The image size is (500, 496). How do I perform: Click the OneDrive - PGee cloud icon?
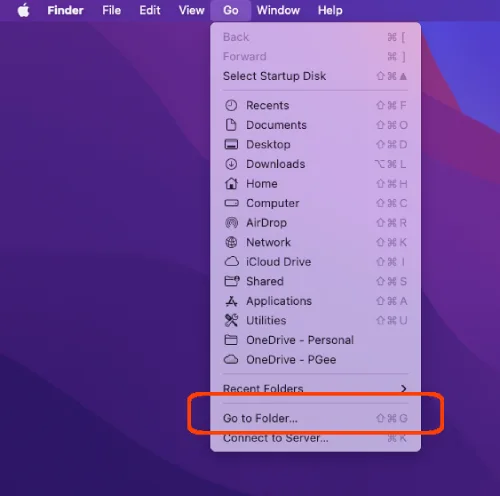point(231,360)
